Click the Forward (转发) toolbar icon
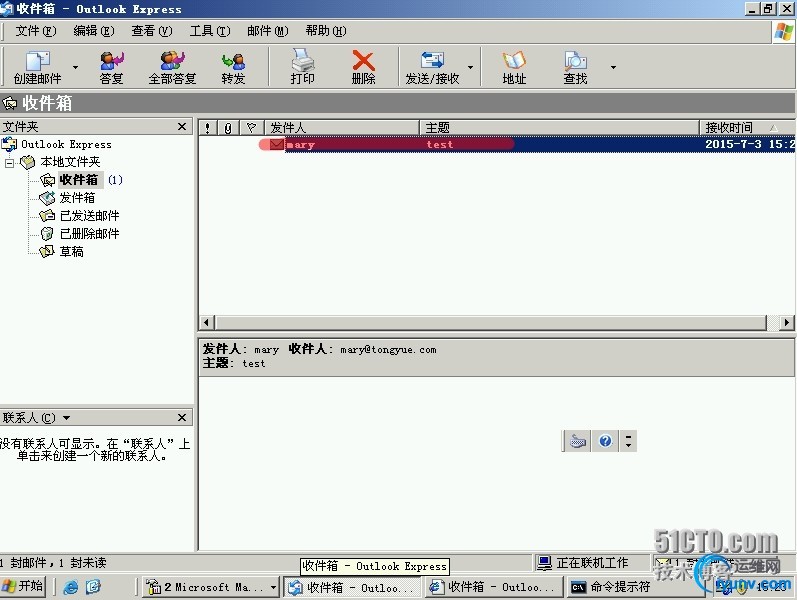This screenshot has height=600, width=797. click(x=233, y=67)
